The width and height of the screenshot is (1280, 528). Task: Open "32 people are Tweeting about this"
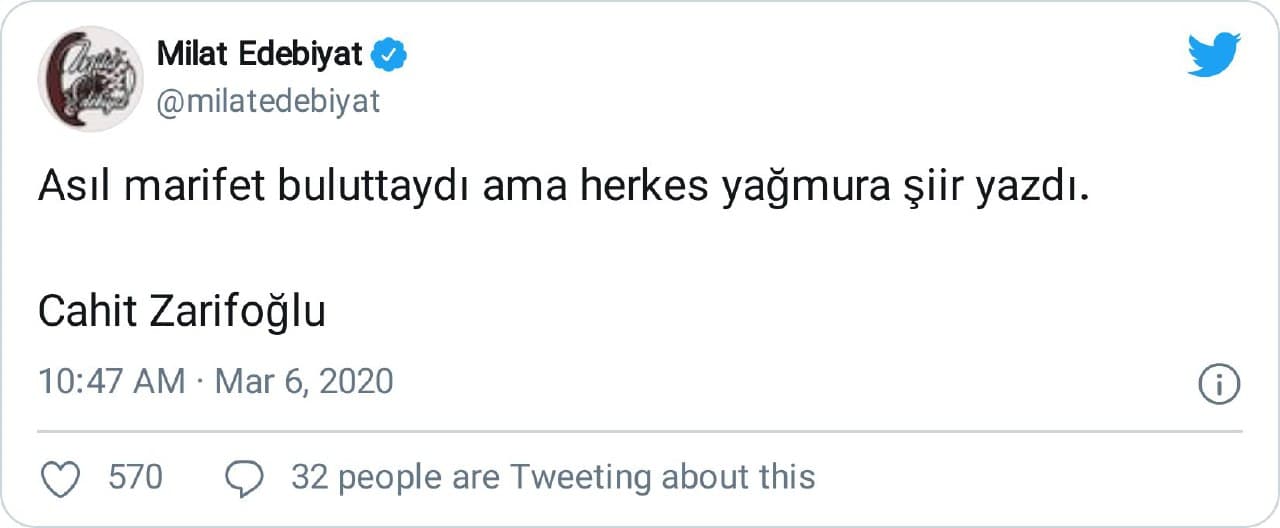point(553,477)
